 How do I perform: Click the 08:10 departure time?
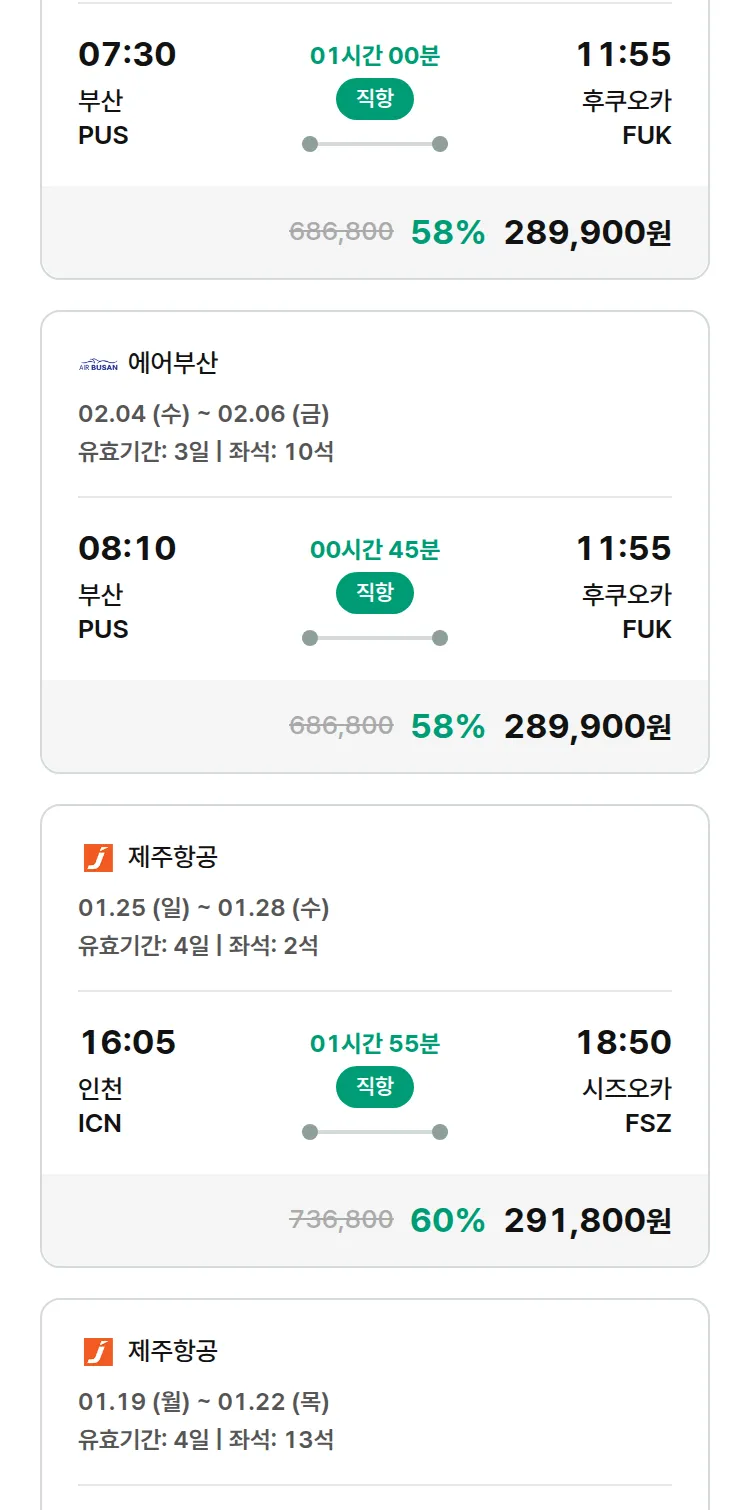pos(127,548)
